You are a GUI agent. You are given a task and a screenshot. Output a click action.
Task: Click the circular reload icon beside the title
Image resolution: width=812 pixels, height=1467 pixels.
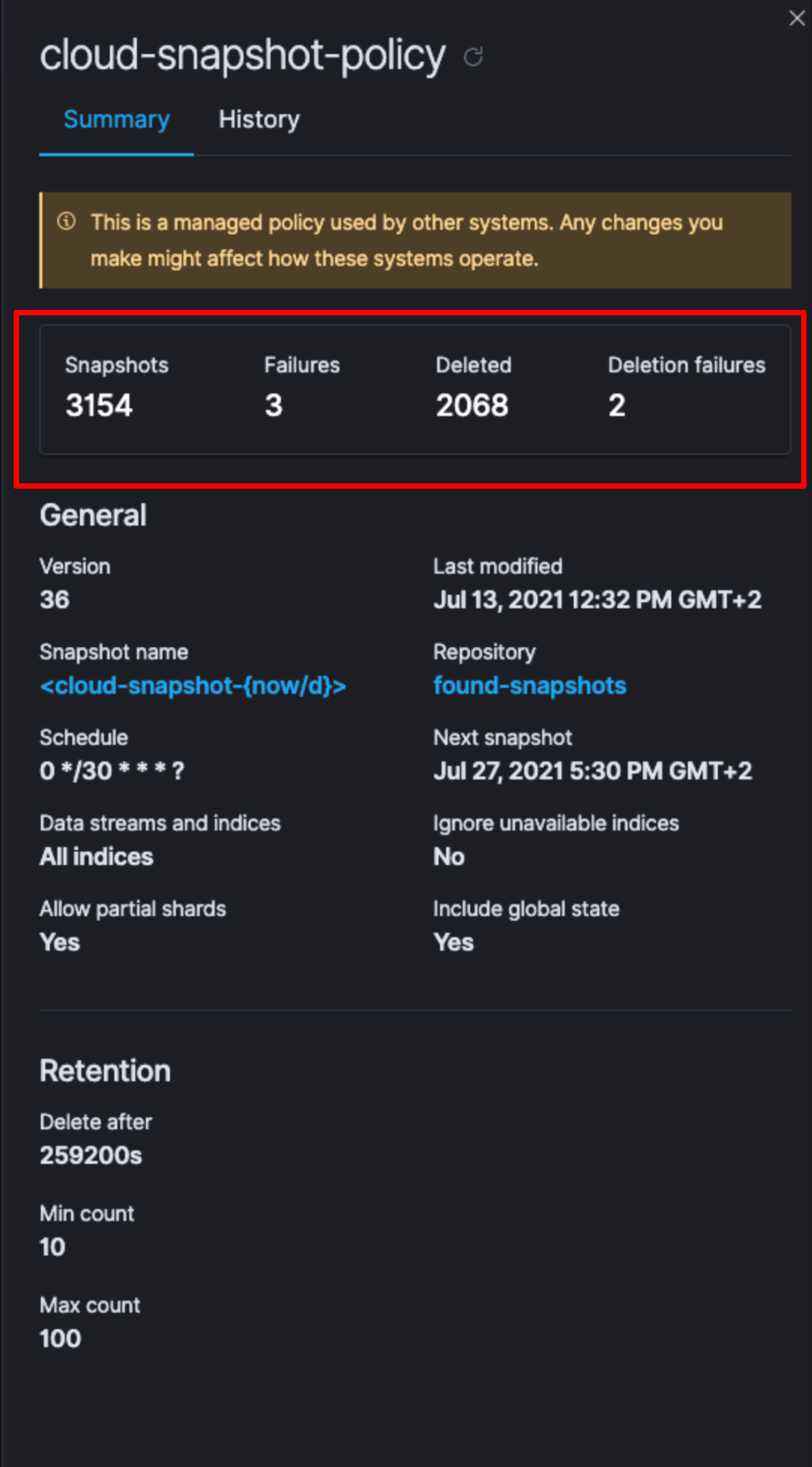474,57
